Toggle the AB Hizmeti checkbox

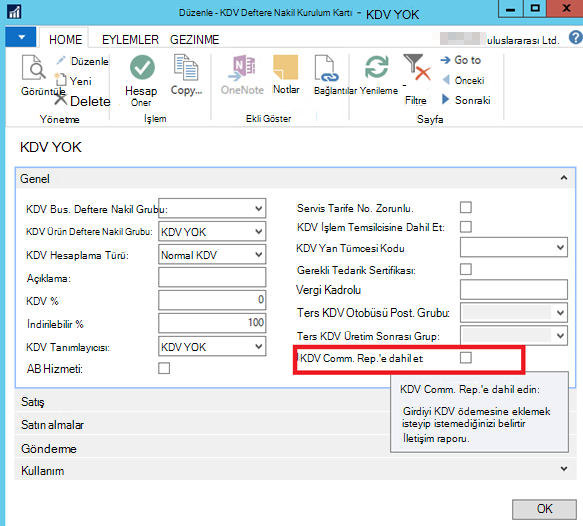[x=164, y=368]
